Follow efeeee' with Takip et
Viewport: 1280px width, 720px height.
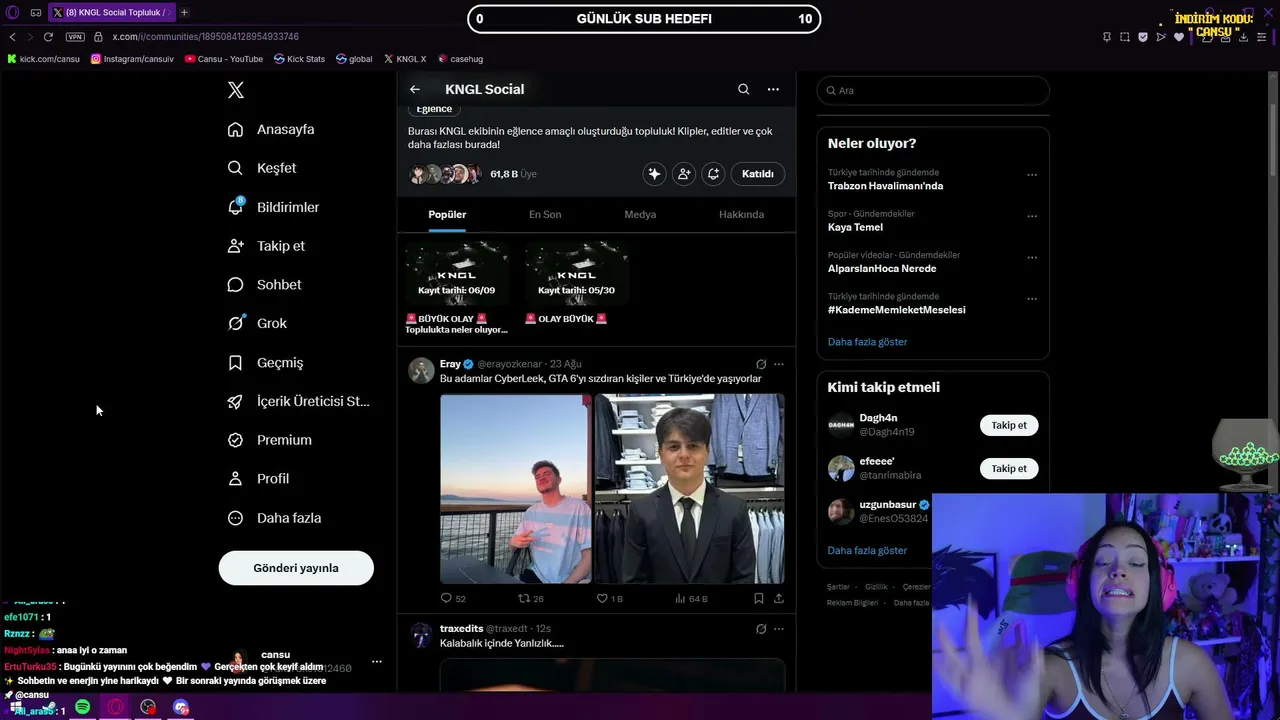point(1009,468)
